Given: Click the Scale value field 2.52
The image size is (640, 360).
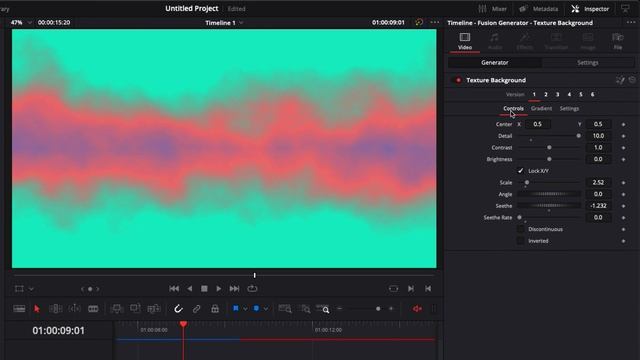Looking at the screenshot, I should pos(598,182).
